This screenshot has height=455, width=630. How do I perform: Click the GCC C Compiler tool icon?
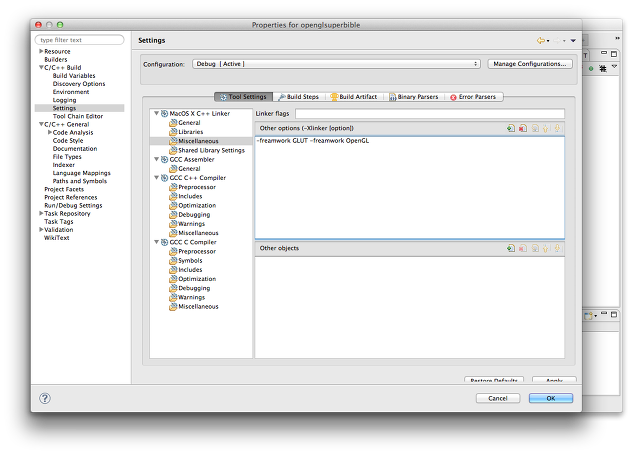point(164,242)
